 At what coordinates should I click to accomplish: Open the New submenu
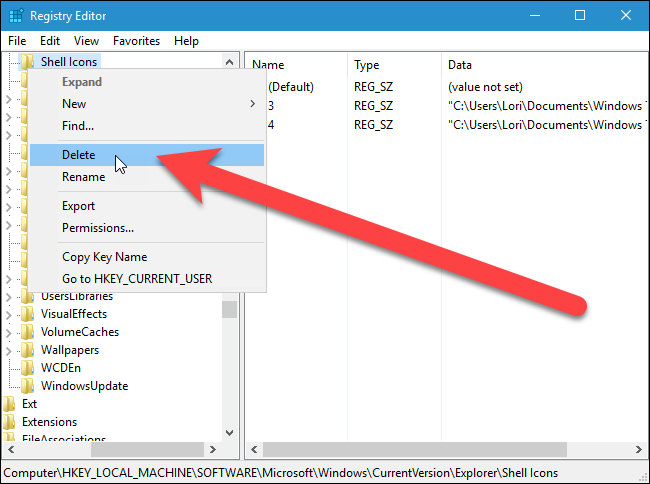tap(147, 104)
